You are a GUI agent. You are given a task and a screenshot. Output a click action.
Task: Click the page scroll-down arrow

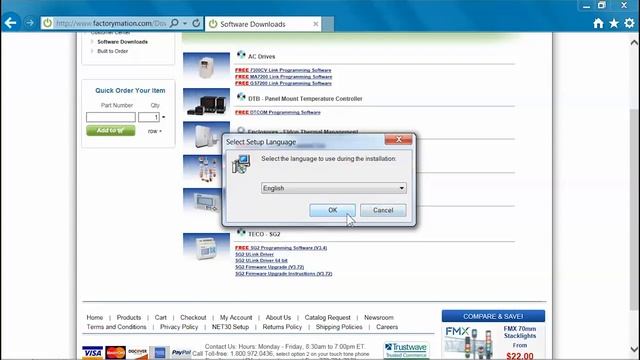tap(634, 350)
